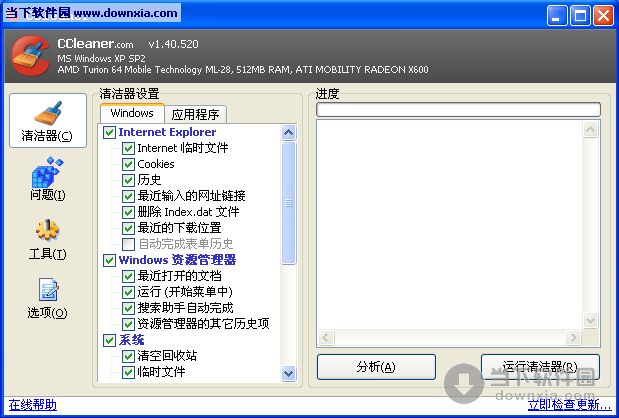Open the Cleaner (清洁器) section icon
Viewport: 619px width, 418px height.
[x=48, y=120]
